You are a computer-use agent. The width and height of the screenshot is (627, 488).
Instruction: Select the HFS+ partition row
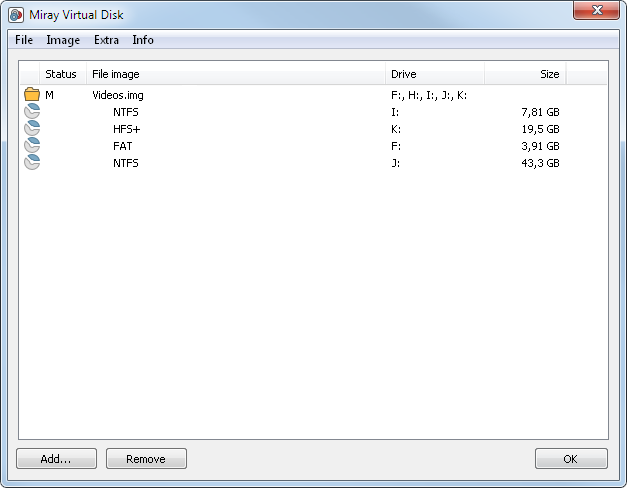click(x=314, y=129)
